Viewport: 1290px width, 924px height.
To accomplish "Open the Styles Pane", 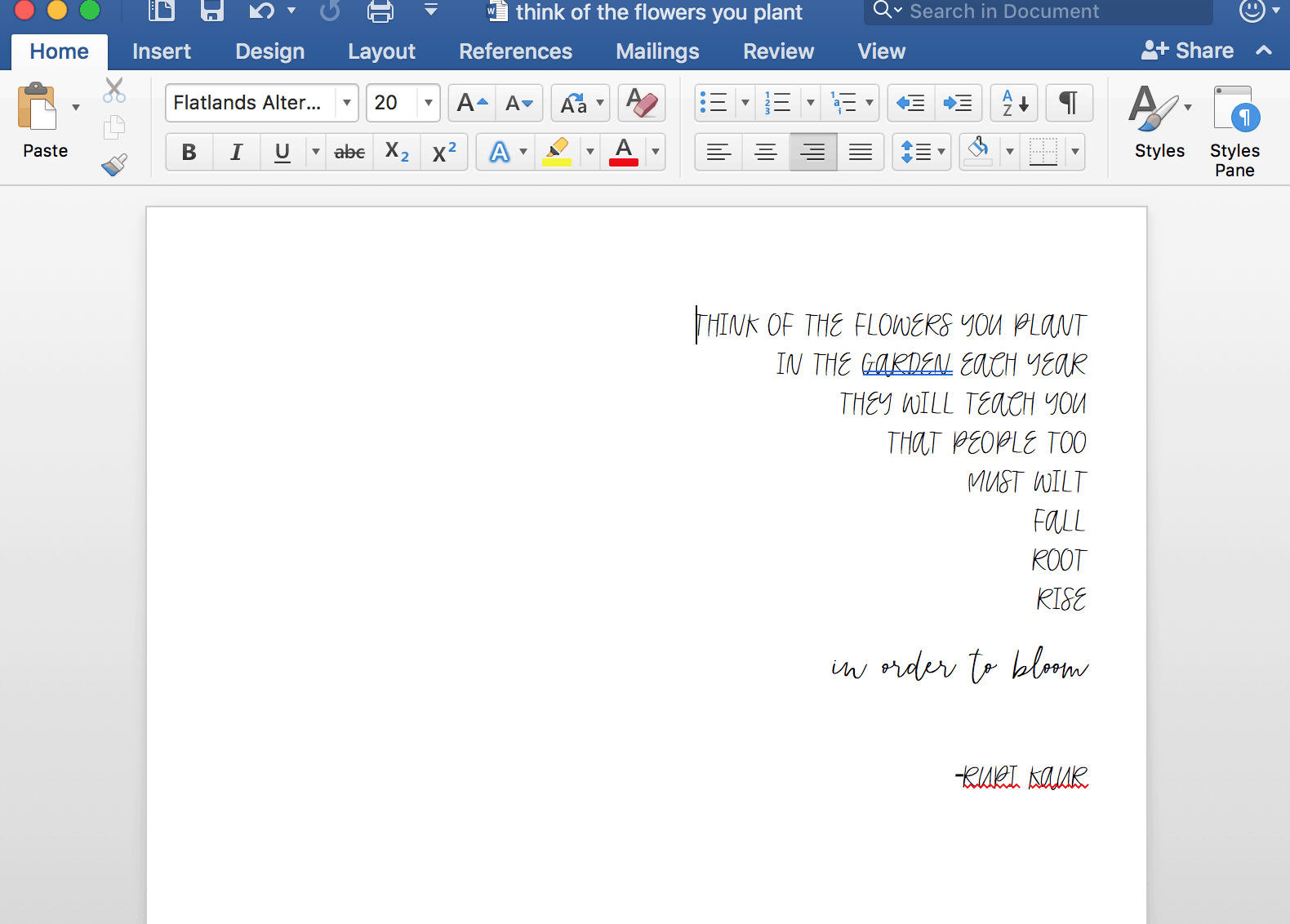I will (1234, 131).
